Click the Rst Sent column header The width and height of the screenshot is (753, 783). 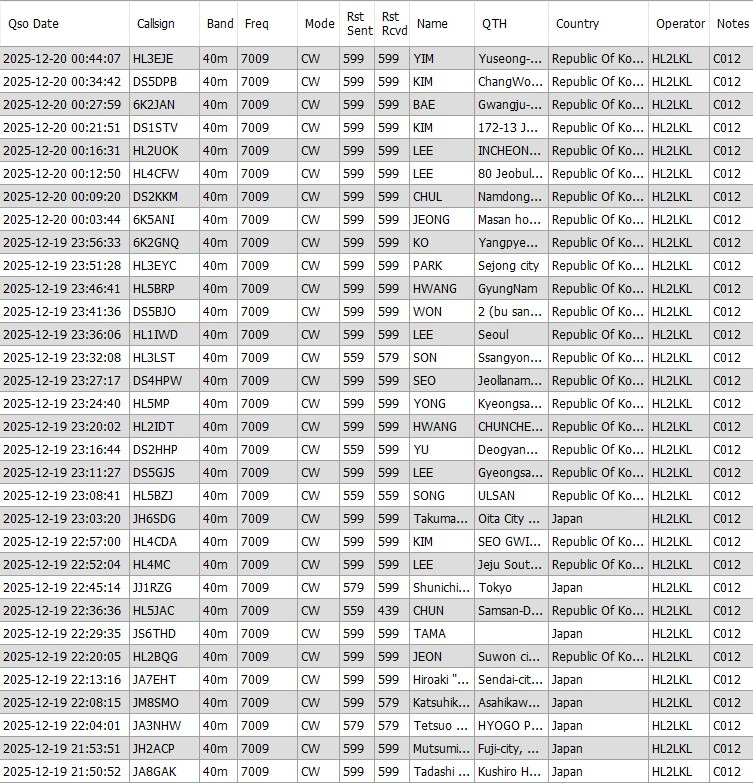coord(357,23)
